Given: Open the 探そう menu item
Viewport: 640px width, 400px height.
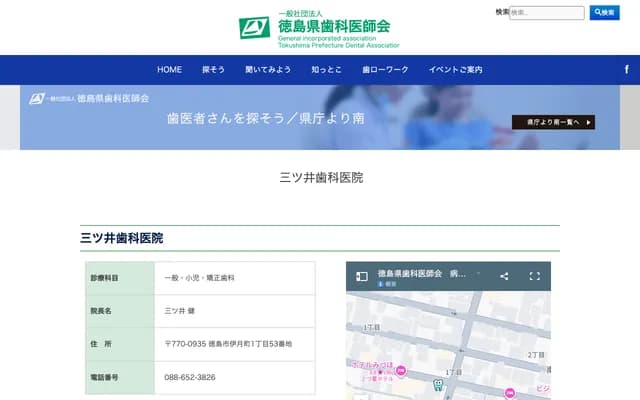Looking at the screenshot, I should click(x=213, y=70).
